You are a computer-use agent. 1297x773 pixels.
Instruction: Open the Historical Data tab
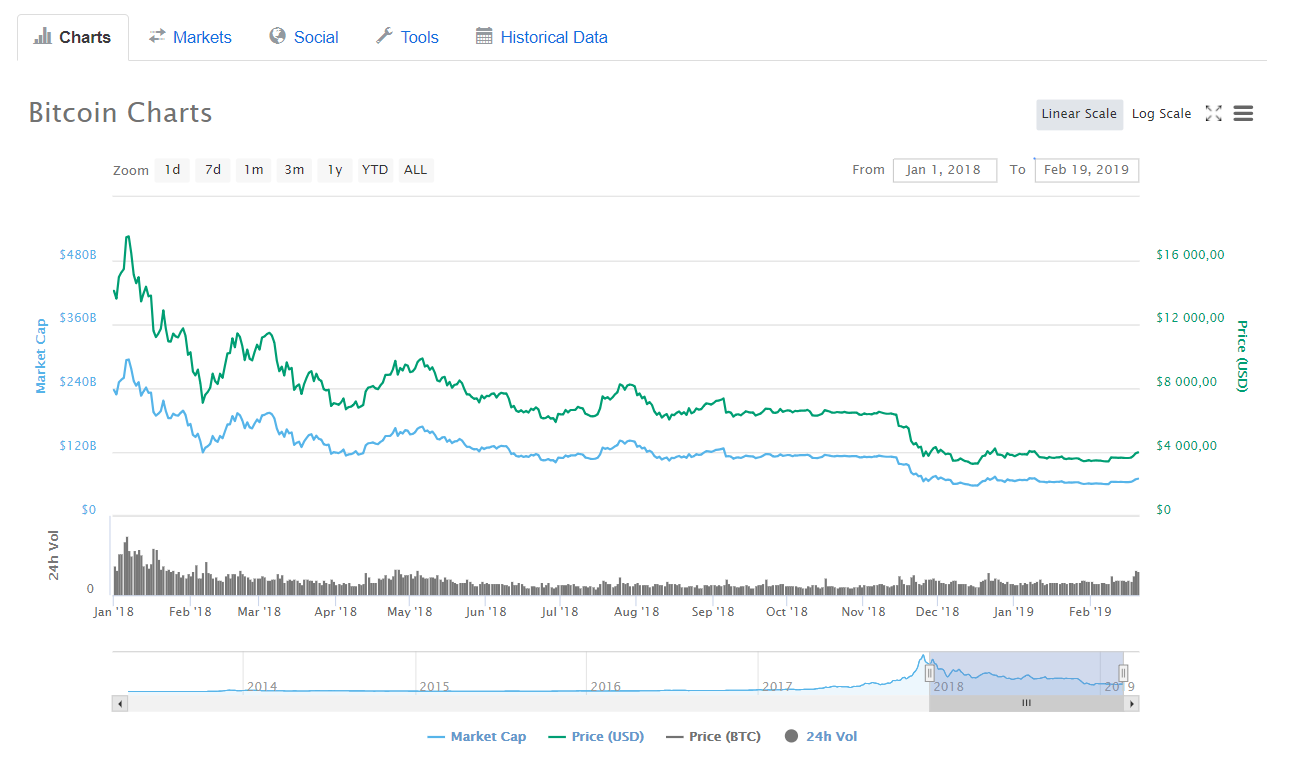click(x=542, y=37)
